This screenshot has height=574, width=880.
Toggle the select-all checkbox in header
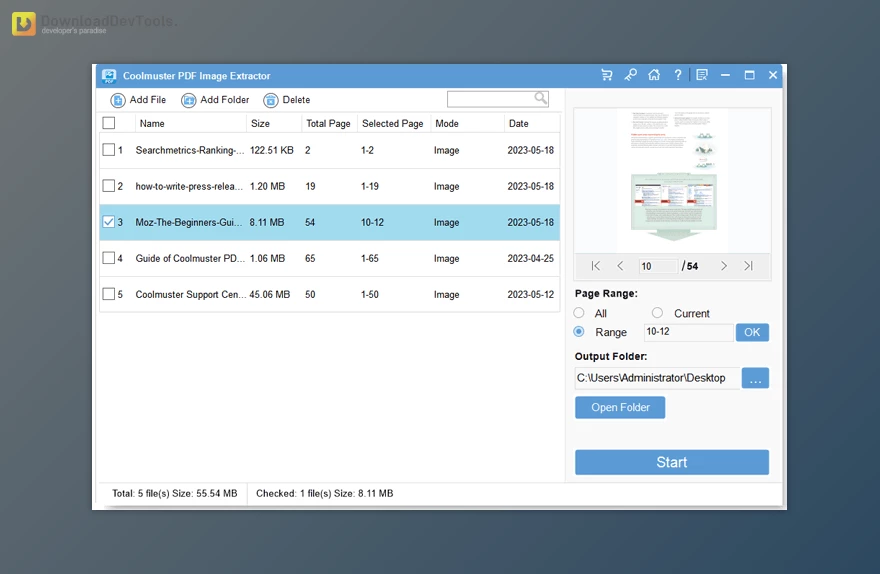(109, 123)
